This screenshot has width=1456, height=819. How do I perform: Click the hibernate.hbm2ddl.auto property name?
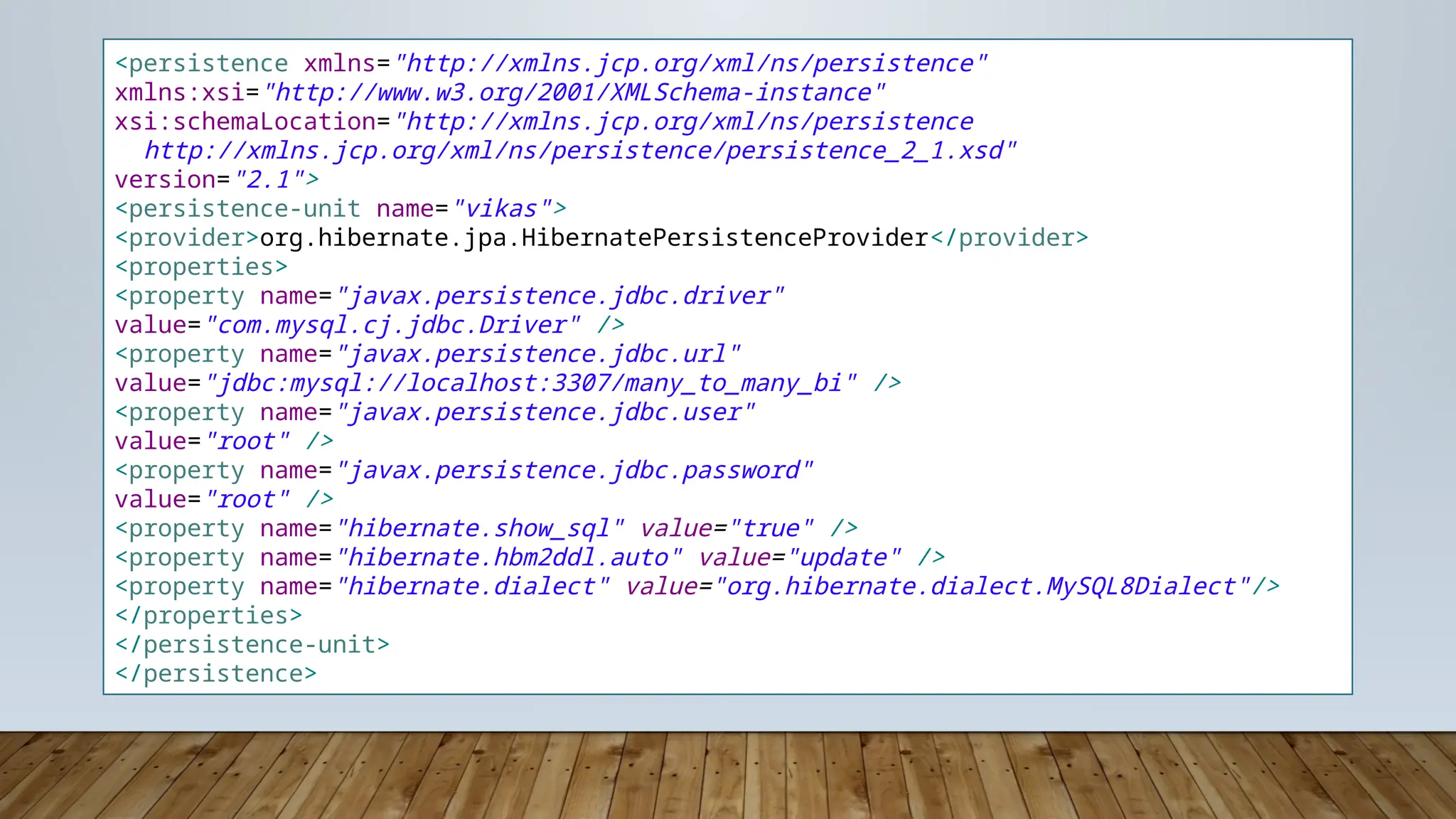[509, 558]
